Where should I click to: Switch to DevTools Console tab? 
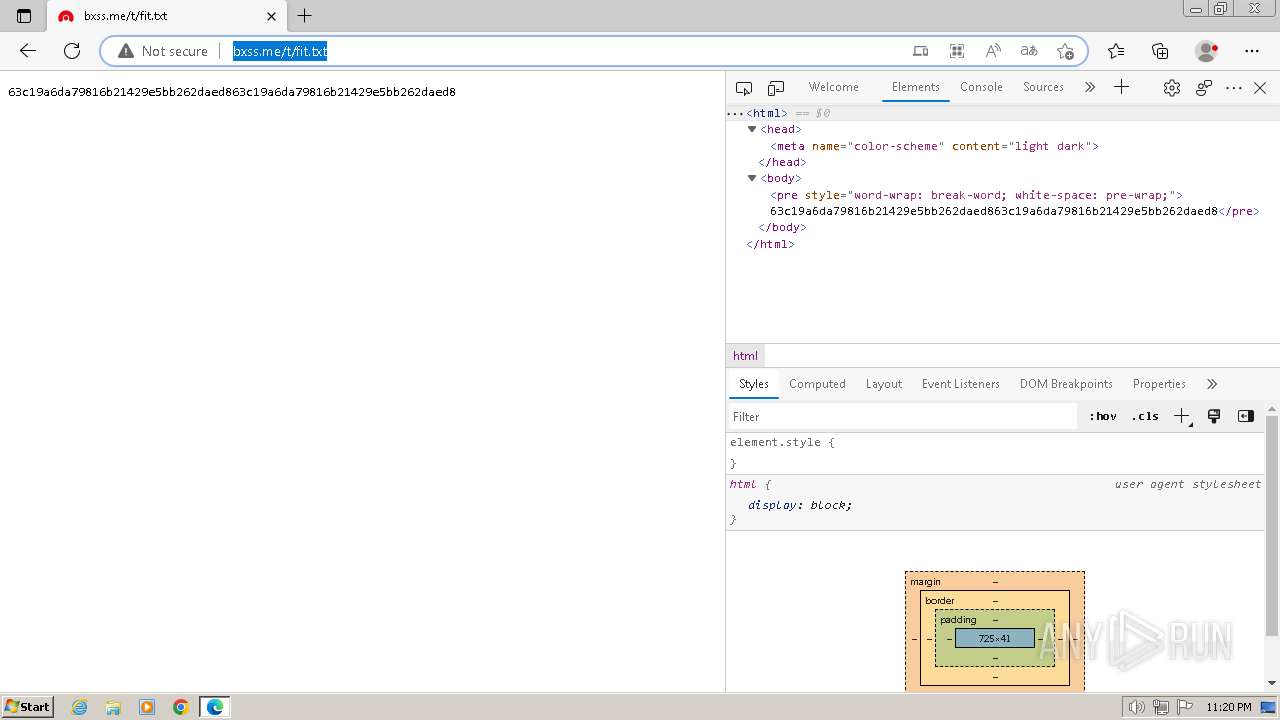(981, 87)
